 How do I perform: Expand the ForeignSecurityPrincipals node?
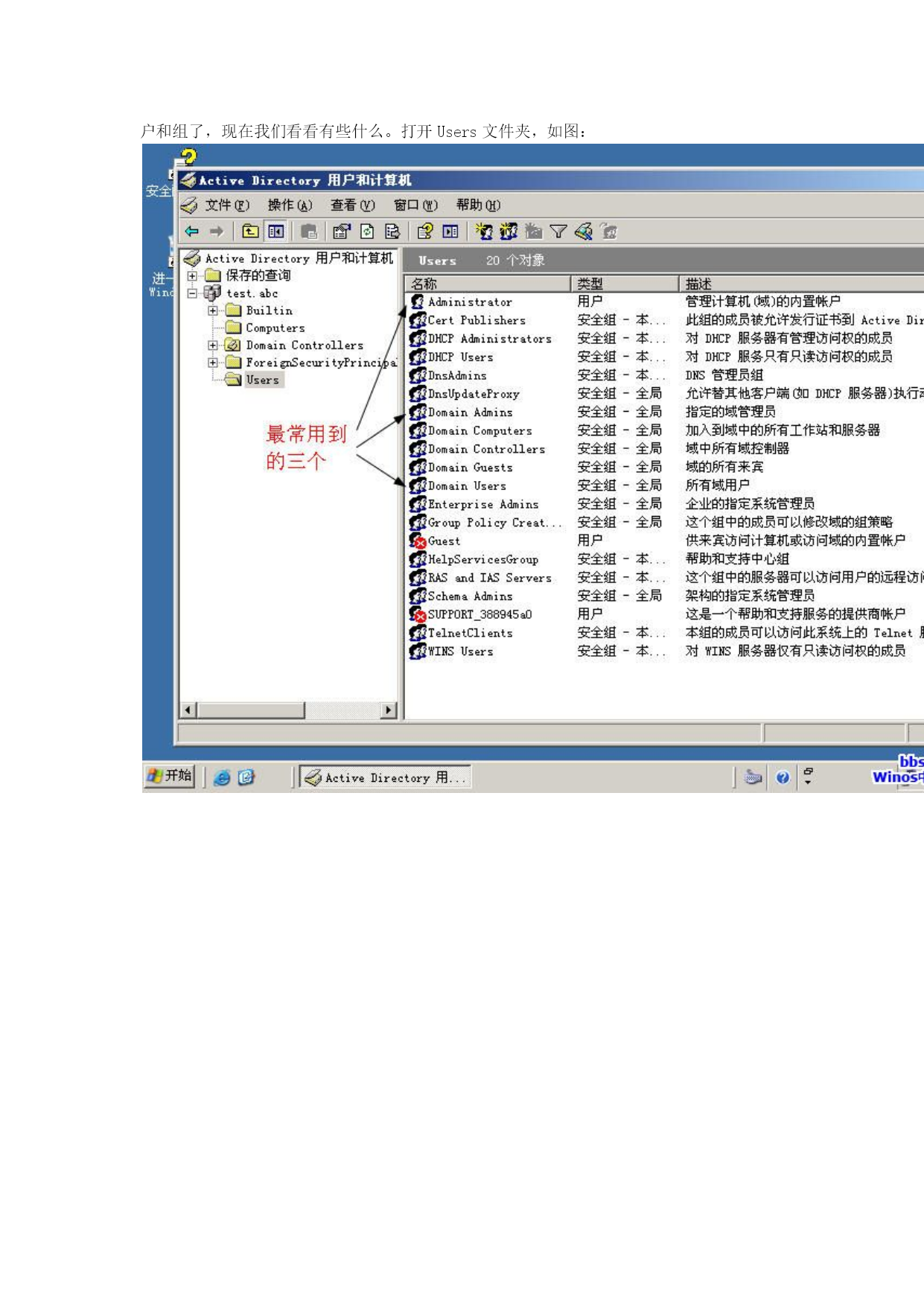pos(213,363)
